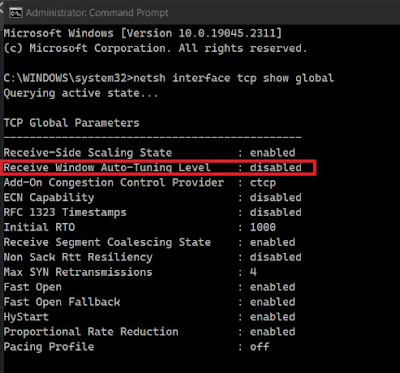
Task: Click the Administrator: Command Prompt title text
Action: click(97, 13)
